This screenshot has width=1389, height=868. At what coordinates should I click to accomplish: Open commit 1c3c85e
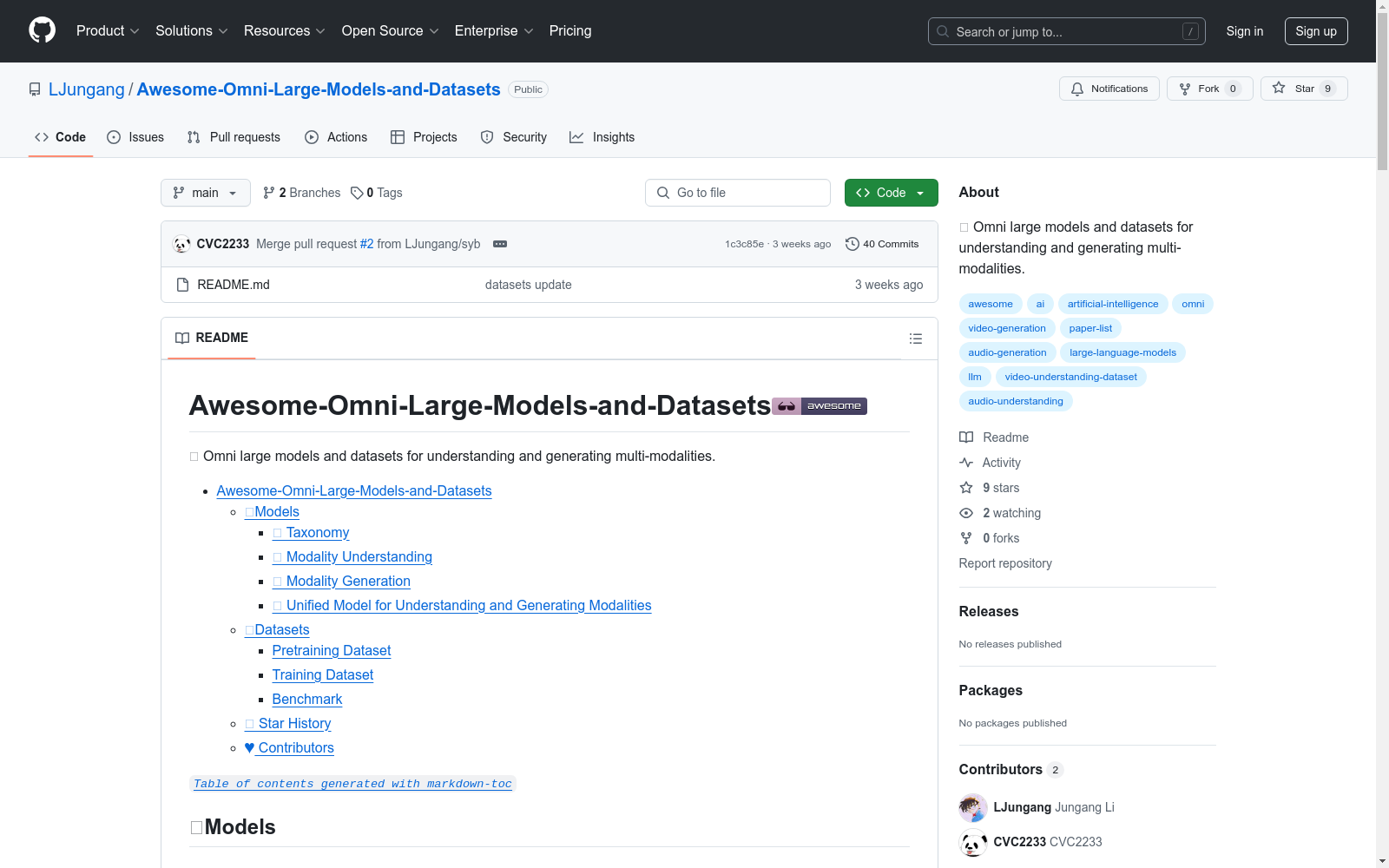coord(744,244)
